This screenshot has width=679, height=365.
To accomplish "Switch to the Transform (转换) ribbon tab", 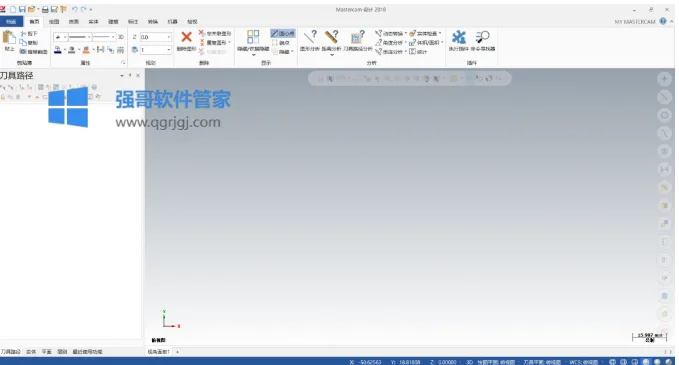I will pos(153,21).
